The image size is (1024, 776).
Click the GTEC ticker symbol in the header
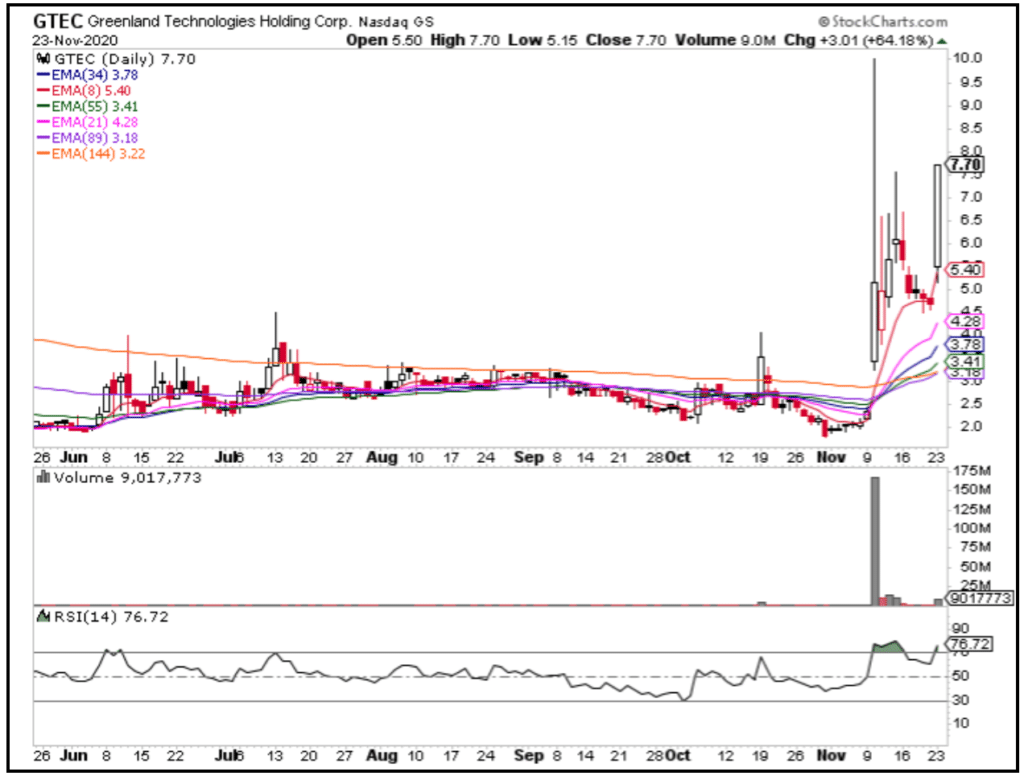58,22
